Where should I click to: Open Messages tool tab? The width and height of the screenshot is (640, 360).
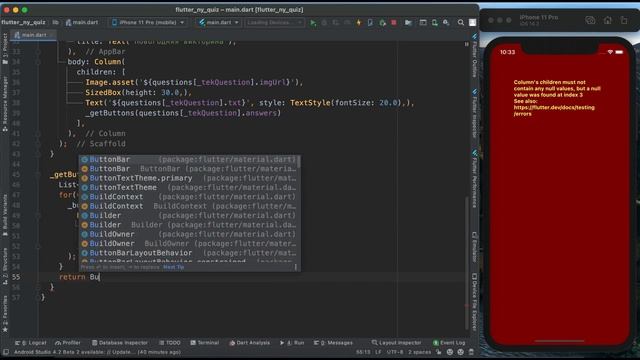pos(334,343)
